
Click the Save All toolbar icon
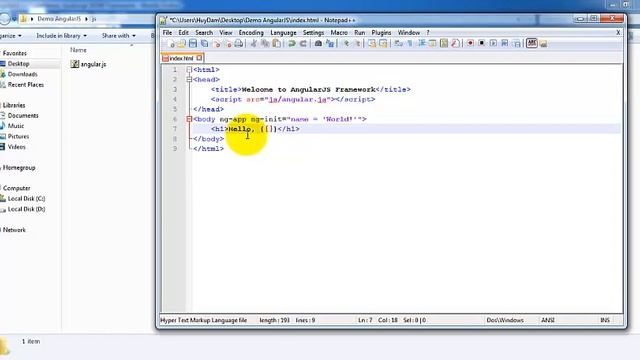click(x=204, y=43)
